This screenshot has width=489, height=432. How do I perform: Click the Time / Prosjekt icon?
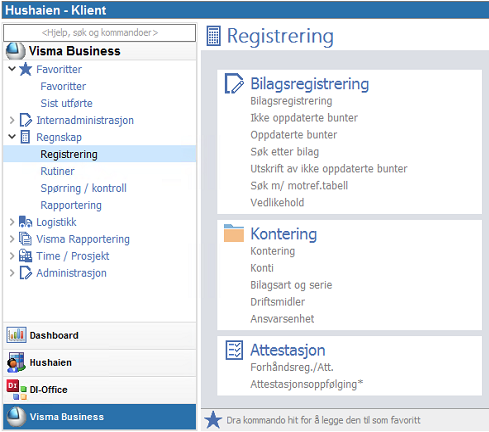(25, 256)
